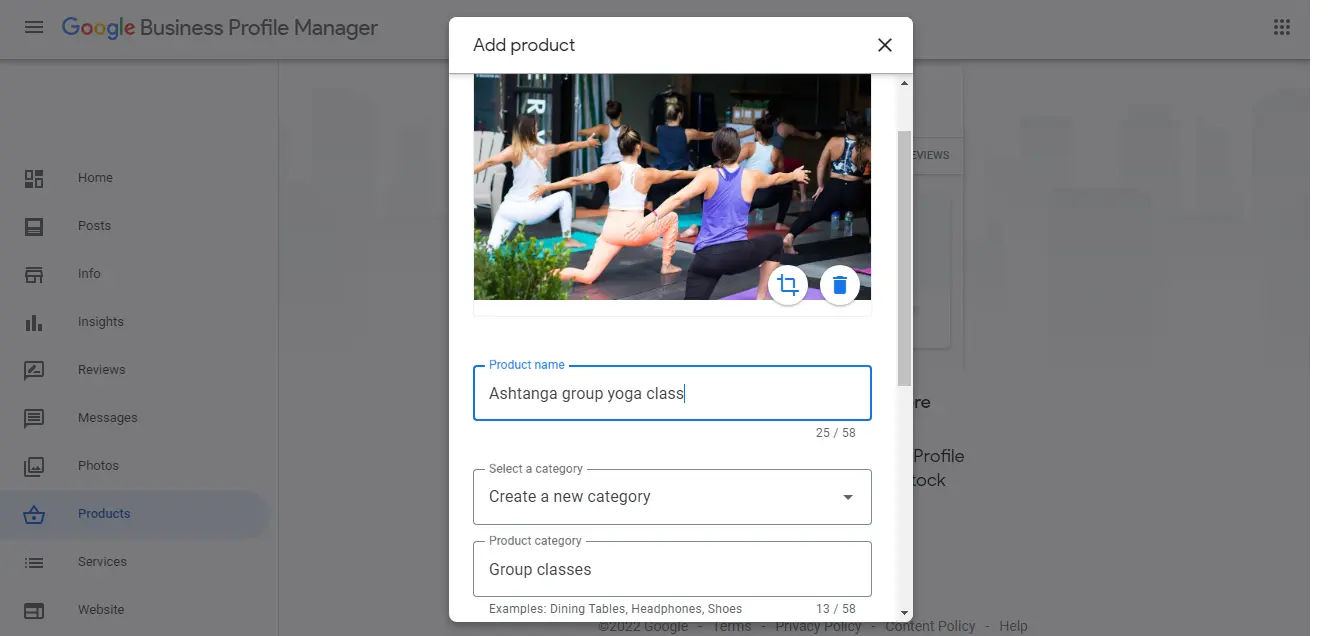Click the category dropdown arrow

pyautogui.click(x=848, y=497)
